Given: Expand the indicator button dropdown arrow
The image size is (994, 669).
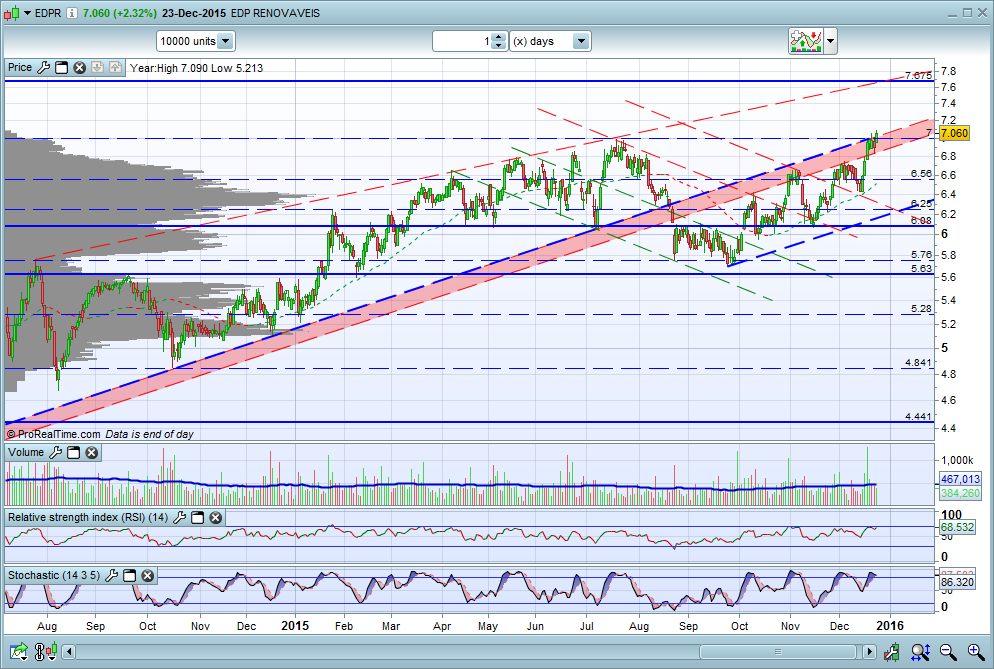Looking at the screenshot, I should 831,41.
